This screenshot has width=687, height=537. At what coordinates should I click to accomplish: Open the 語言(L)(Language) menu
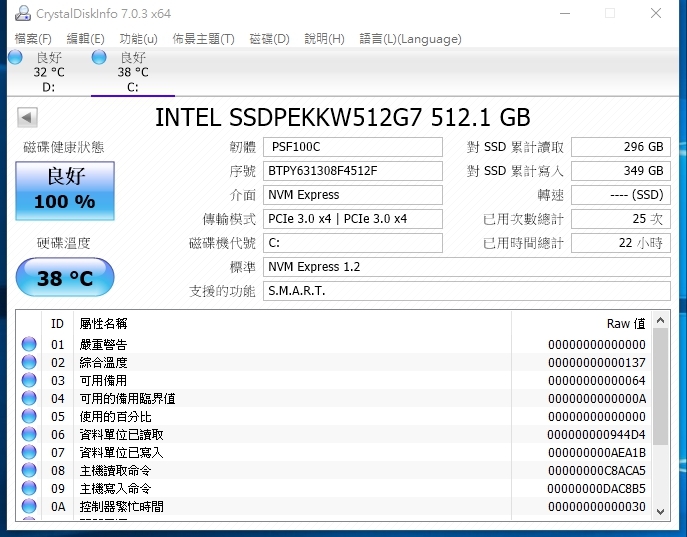point(410,39)
